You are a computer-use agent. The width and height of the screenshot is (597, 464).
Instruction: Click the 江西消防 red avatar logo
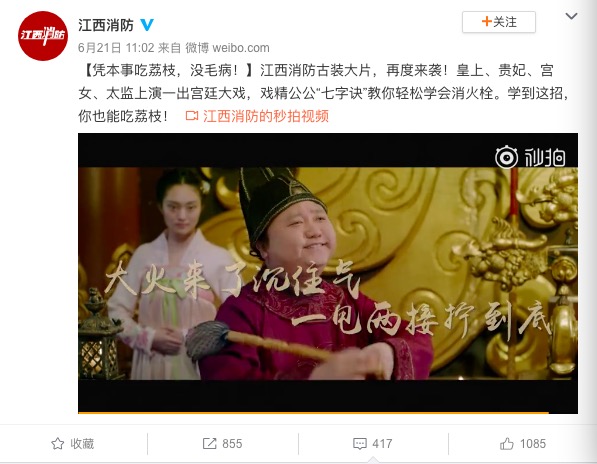tap(43, 36)
